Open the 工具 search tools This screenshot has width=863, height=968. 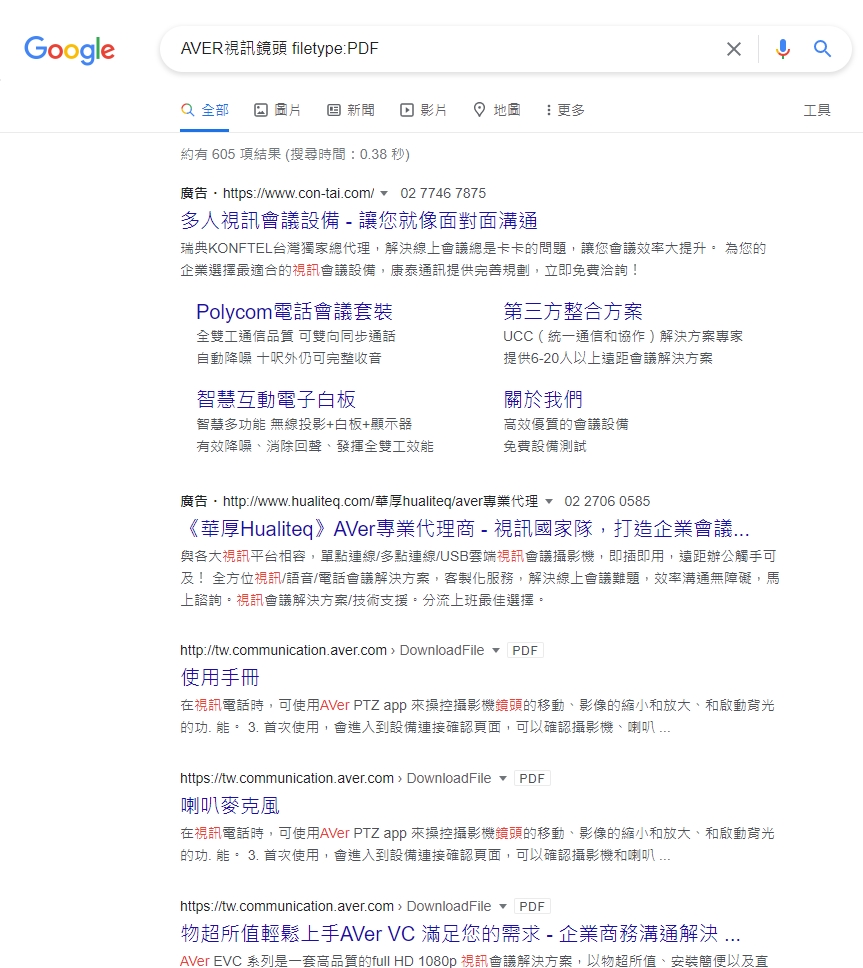click(x=817, y=110)
